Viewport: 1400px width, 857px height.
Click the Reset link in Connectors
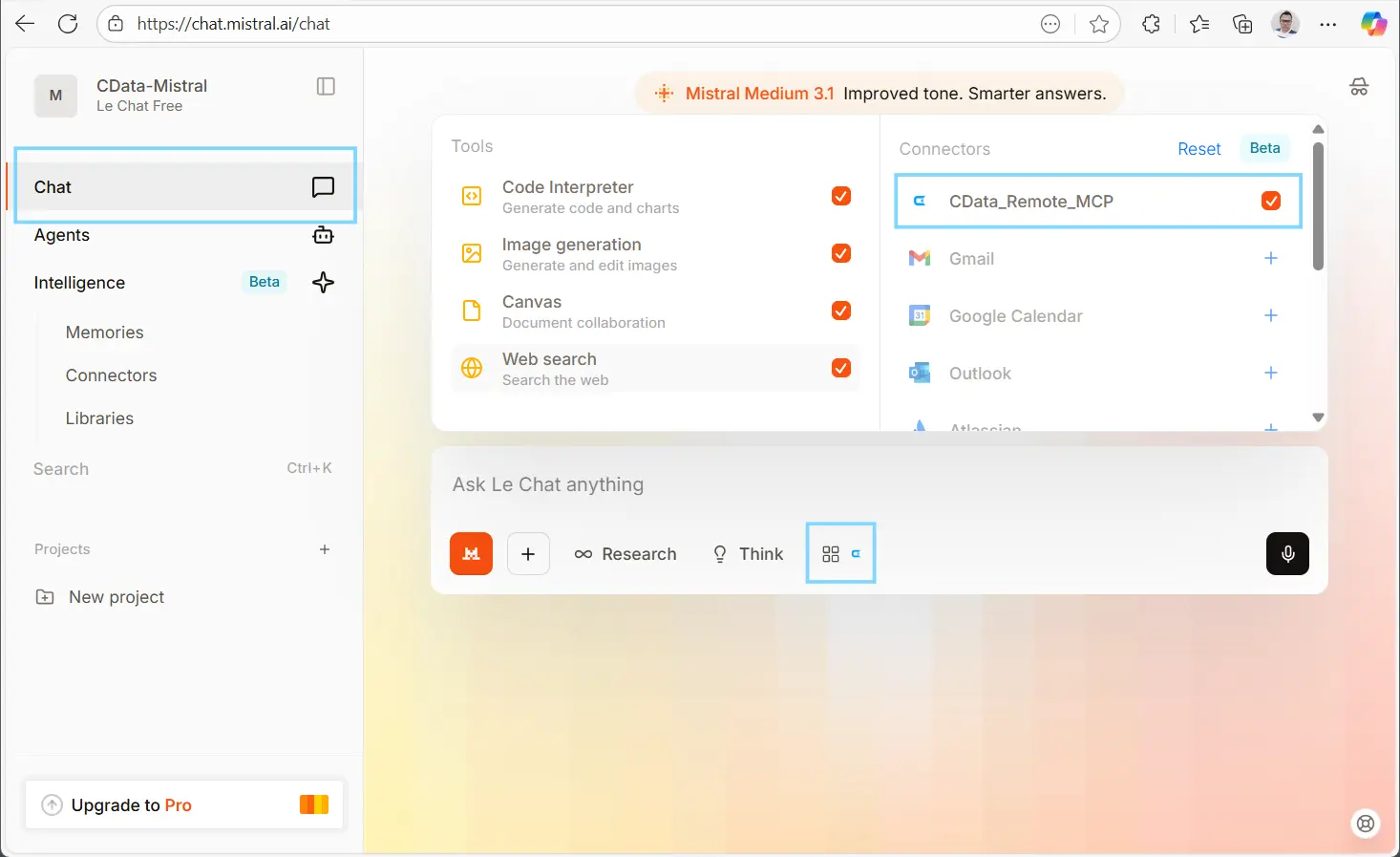click(1198, 149)
